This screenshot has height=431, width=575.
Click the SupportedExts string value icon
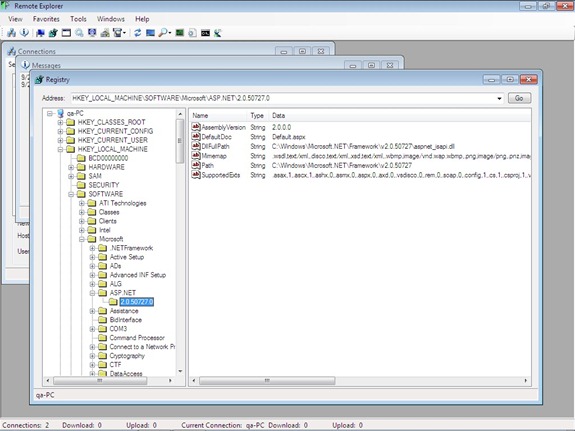[x=196, y=175]
